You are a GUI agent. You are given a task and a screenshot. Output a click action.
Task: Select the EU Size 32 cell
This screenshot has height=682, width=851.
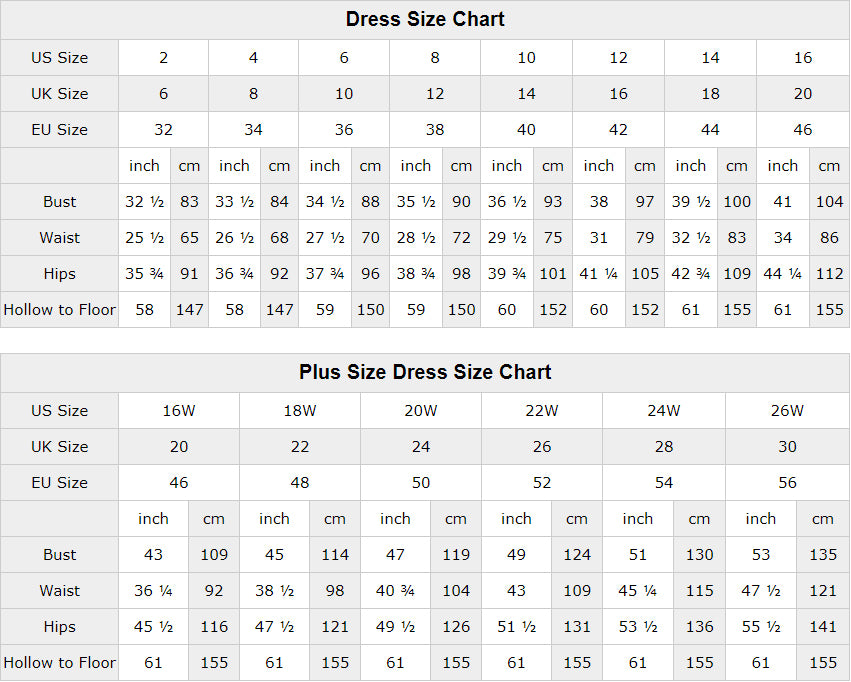click(163, 130)
